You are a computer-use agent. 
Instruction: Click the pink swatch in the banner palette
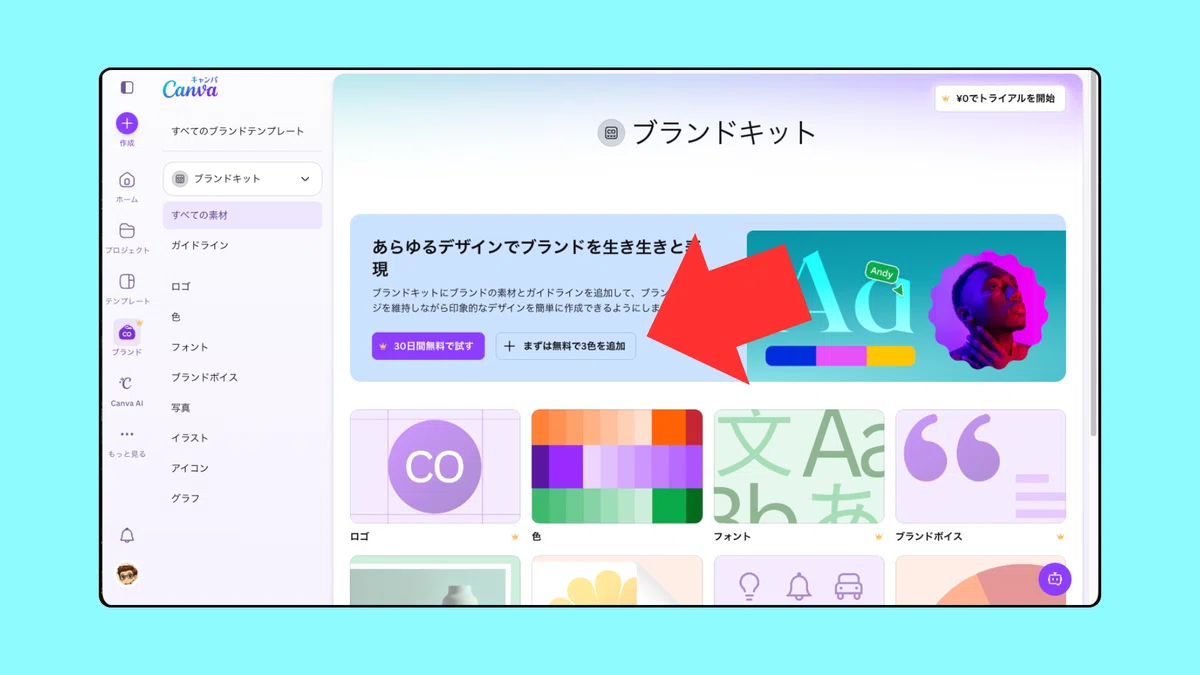click(x=841, y=356)
